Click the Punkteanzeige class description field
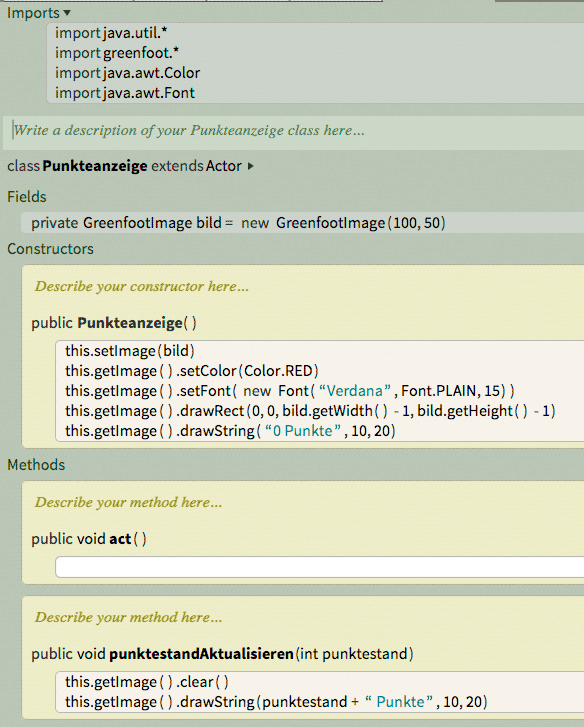The image size is (584, 727). tap(293, 131)
